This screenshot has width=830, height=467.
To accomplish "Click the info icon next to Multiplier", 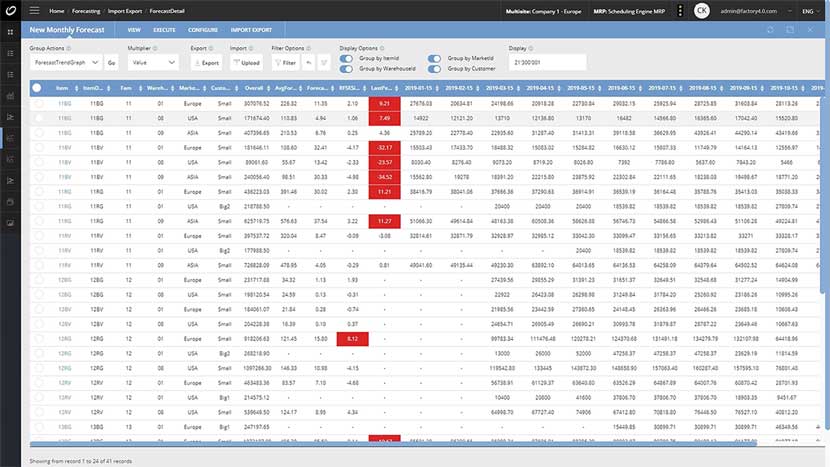I will point(155,48).
